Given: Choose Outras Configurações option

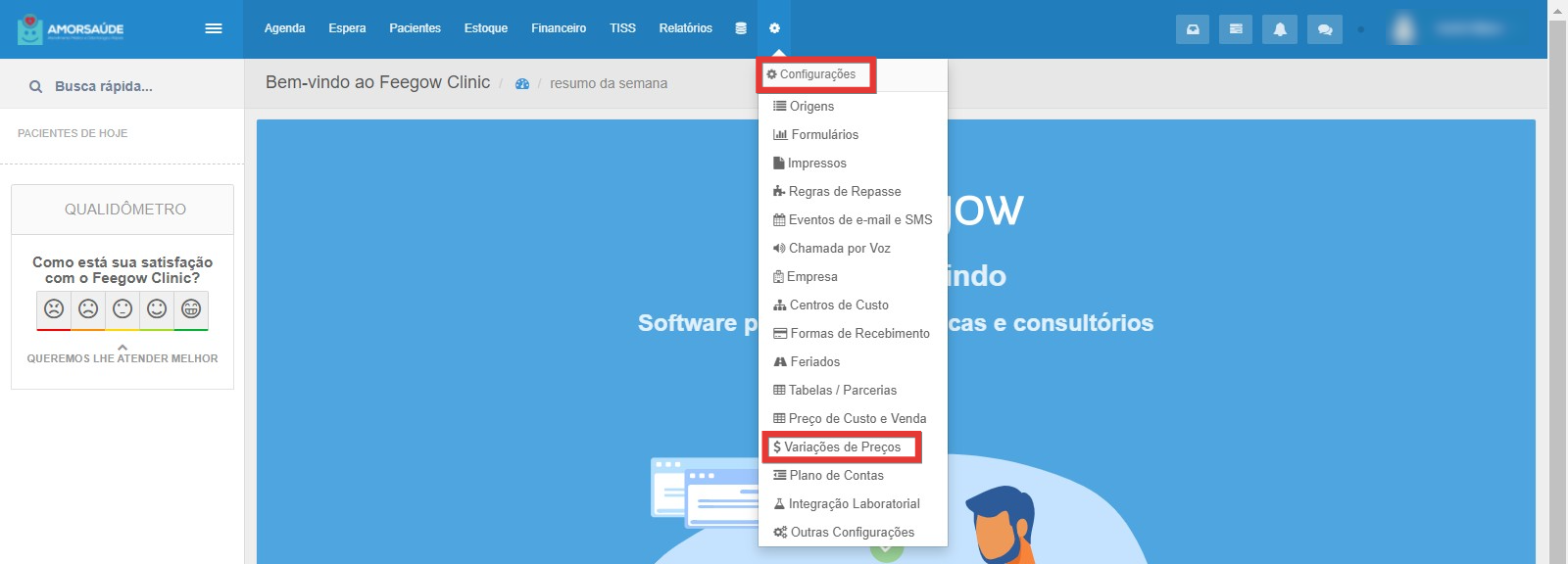Looking at the screenshot, I should pyautogui.click(x=853, y=532).
